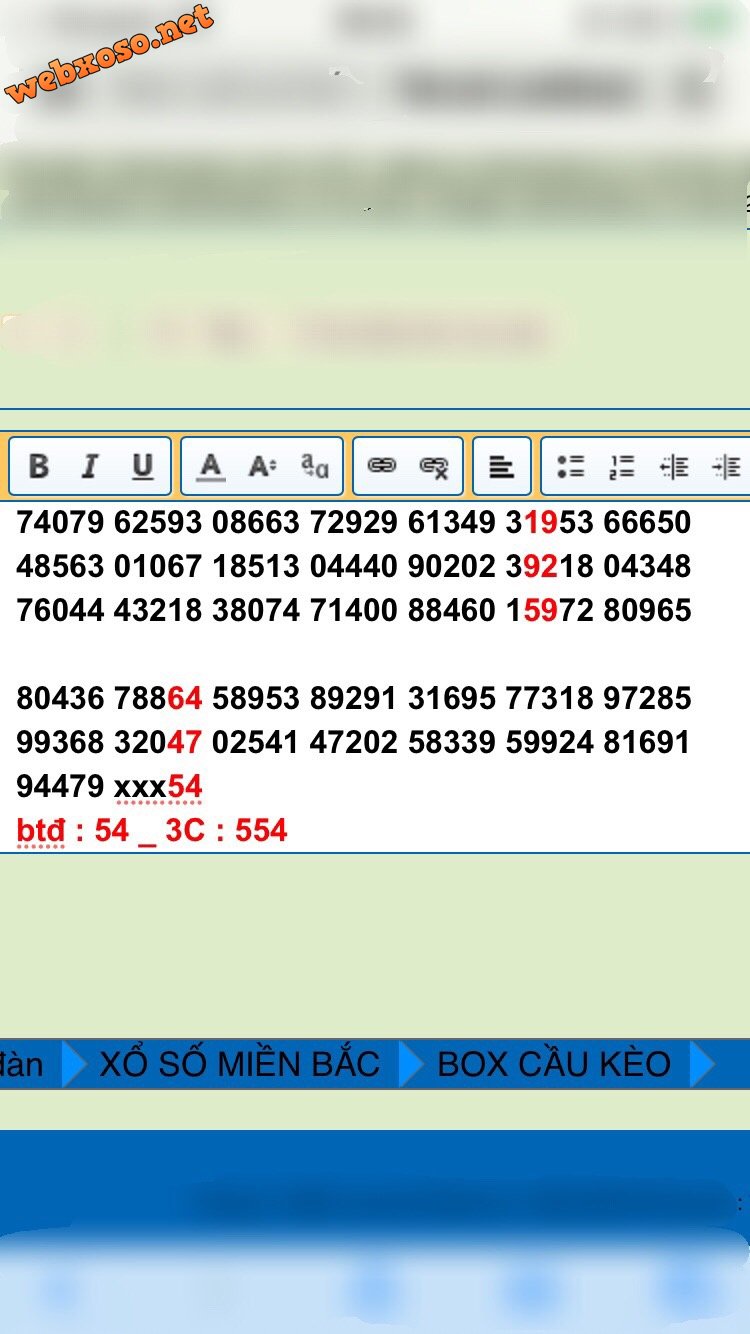This screenshot has height=1334, width=750.
Task: Decrease indent of the text
Action: tap(675, 466)
